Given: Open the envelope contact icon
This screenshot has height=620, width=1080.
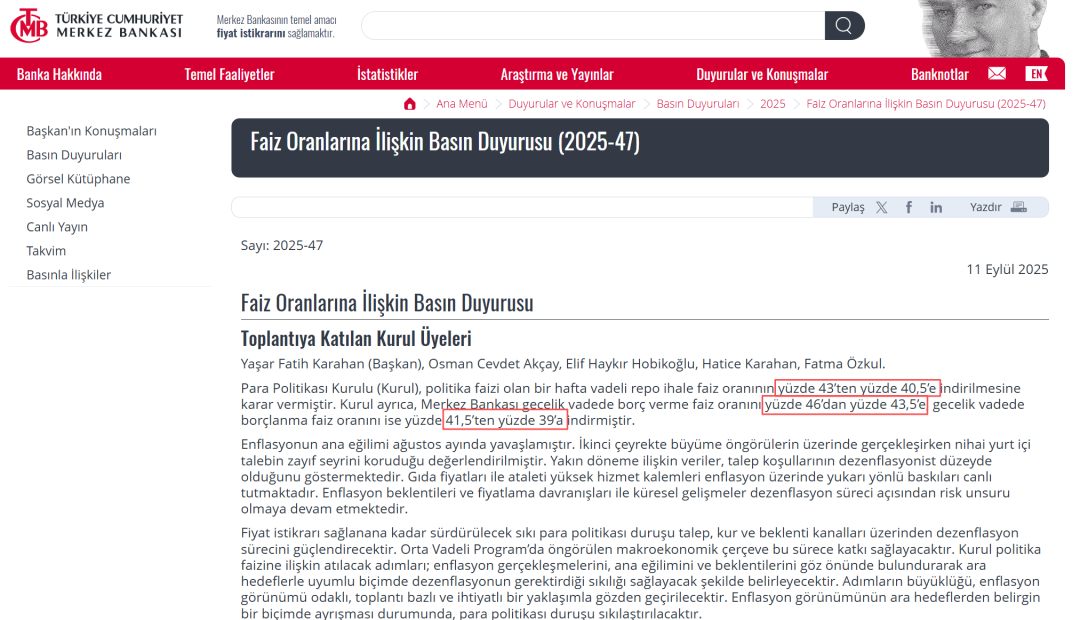Looking at the screenshot, I should coord(996,74).
